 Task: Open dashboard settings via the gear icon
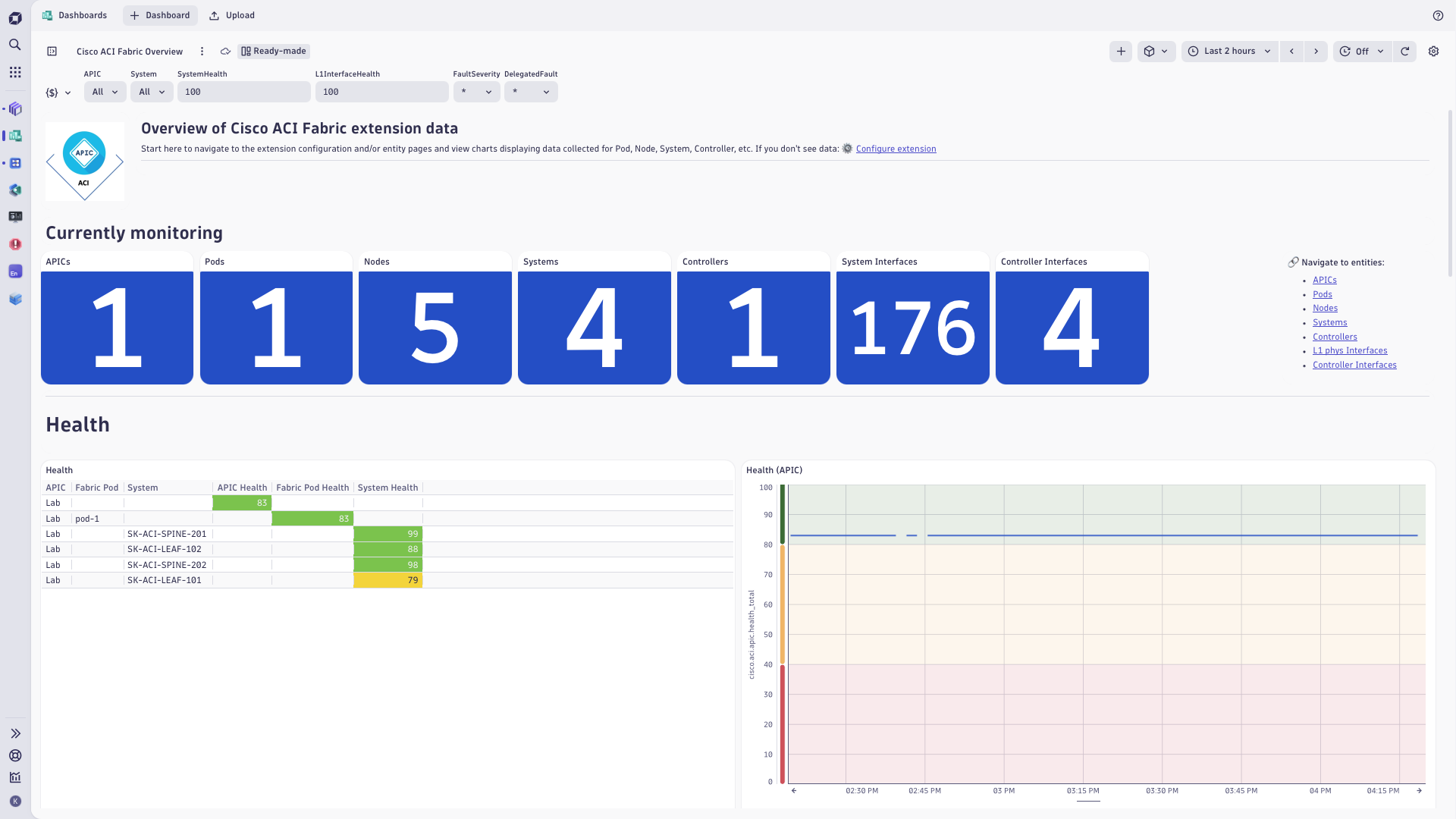(x=1433, y=51)
